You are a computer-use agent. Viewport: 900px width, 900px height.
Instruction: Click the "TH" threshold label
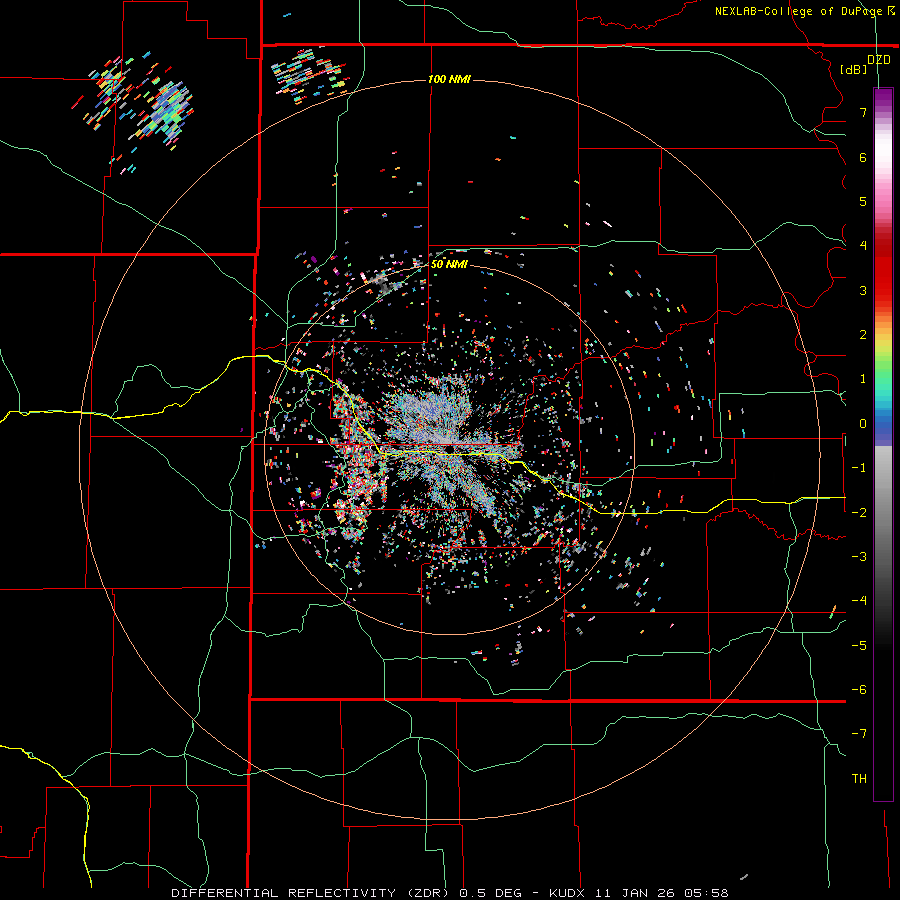coord(859,779)
